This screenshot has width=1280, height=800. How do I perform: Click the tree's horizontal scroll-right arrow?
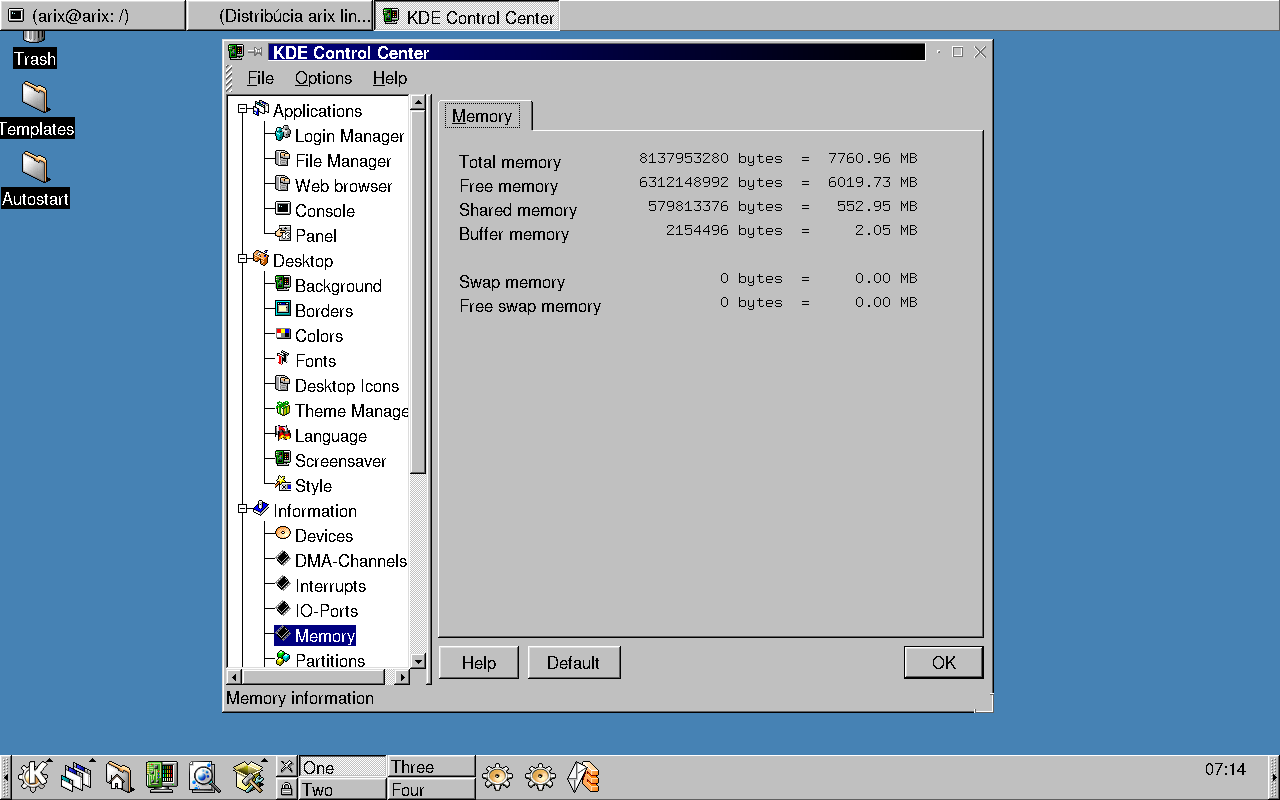coord(403,677)
